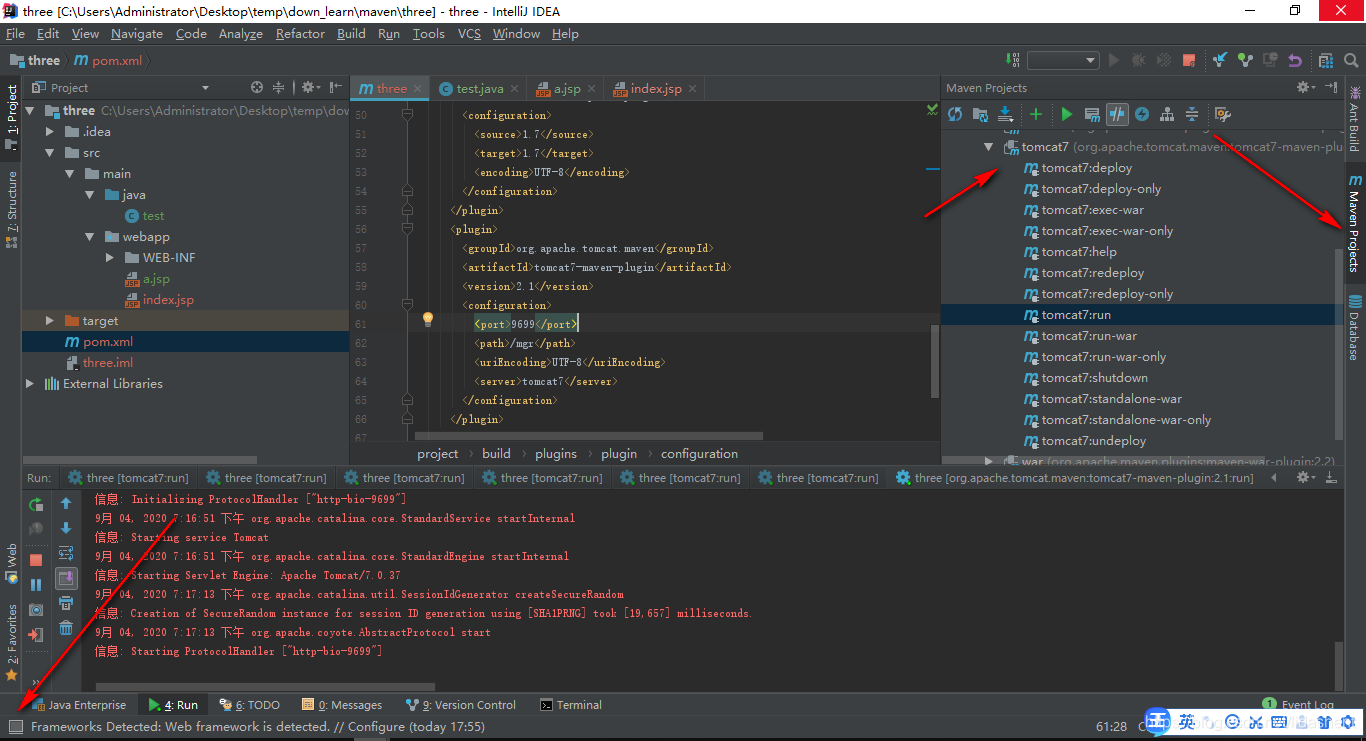Stop running process from main toolbar

1189,60
